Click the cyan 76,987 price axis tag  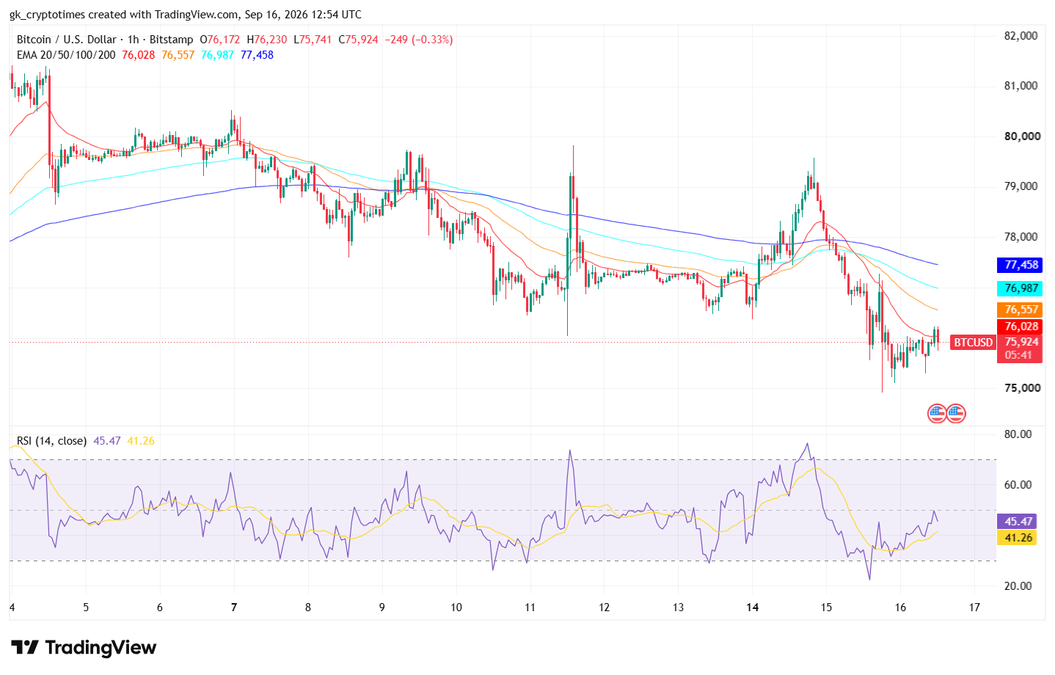click(x=1019, y=288)
